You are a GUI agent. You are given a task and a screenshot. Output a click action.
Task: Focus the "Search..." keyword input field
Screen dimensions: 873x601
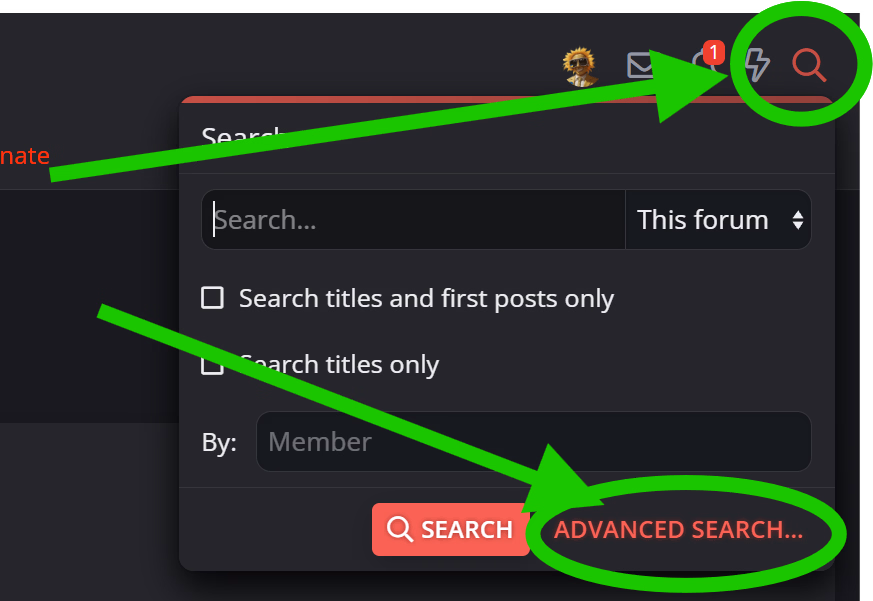(414, 219)
